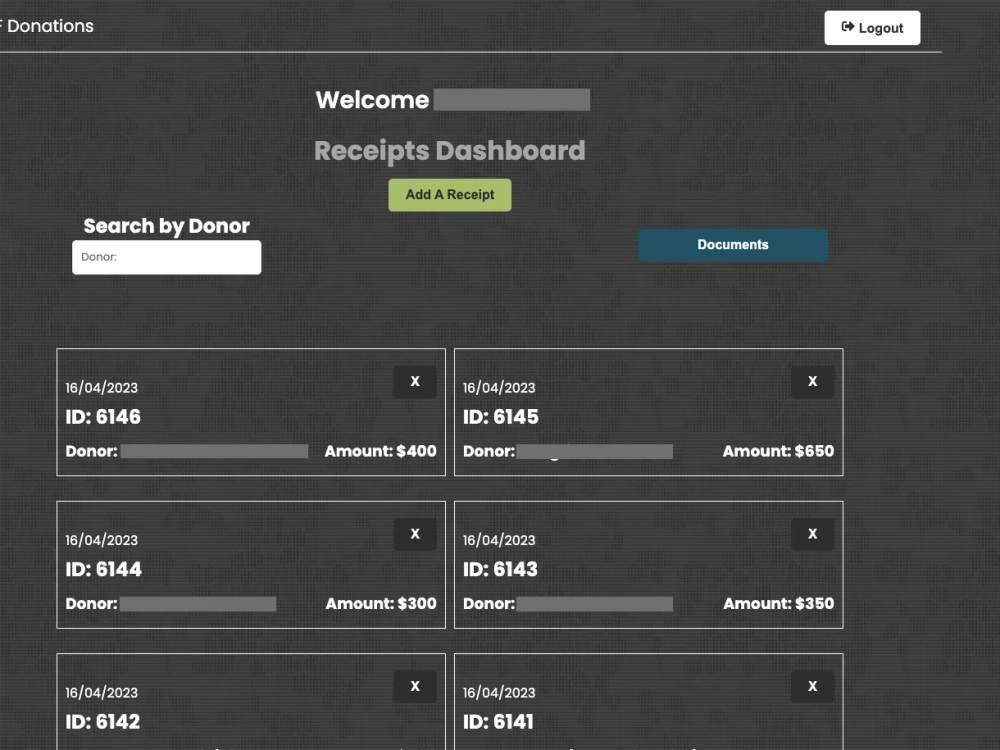The height and width of the screenshot is (750, 1000).
Task: Click the Receipts Dashboard heading
Action: [450, 151]
